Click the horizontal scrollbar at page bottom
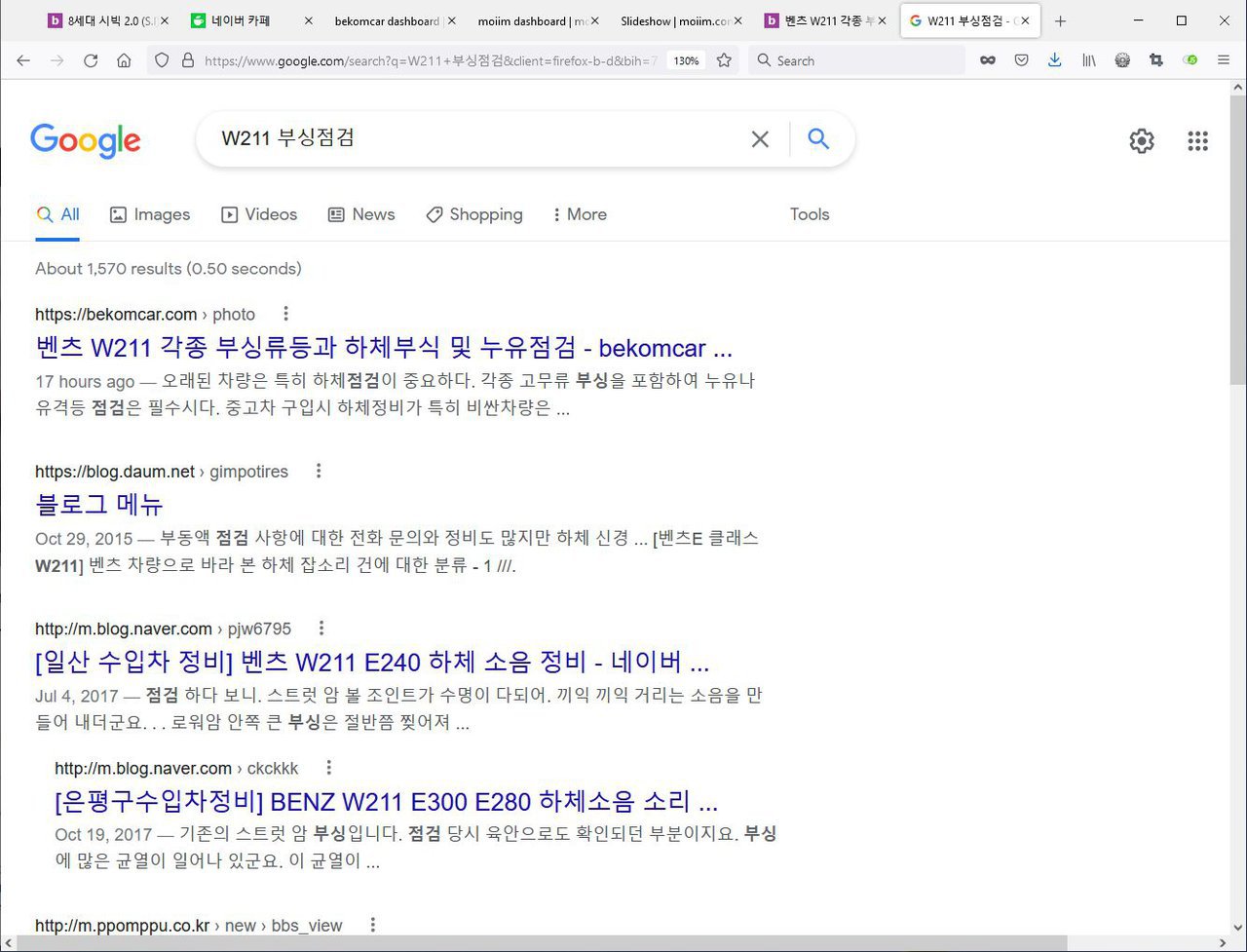Image resolution: width=1247 pixels, height=952 pixels. point(542,943)
